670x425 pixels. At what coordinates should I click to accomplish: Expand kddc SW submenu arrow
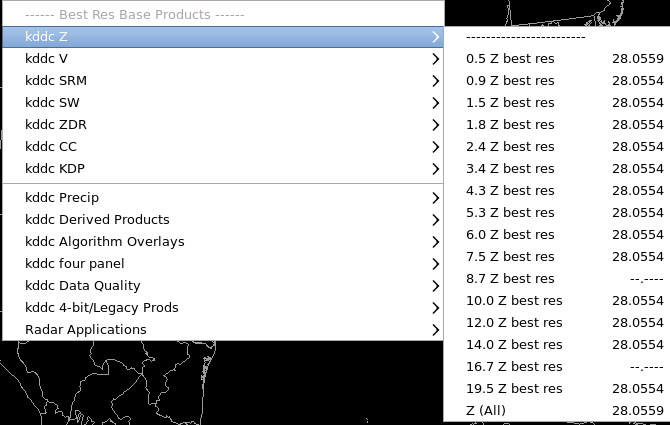[435, 103]
